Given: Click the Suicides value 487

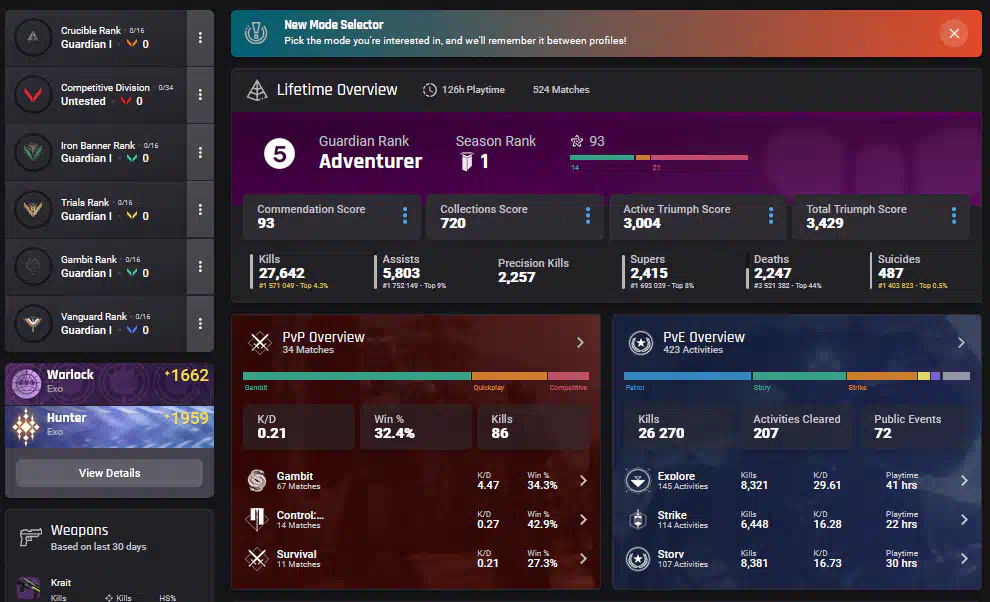Looking at the screenshot, I should pos(890,273).
